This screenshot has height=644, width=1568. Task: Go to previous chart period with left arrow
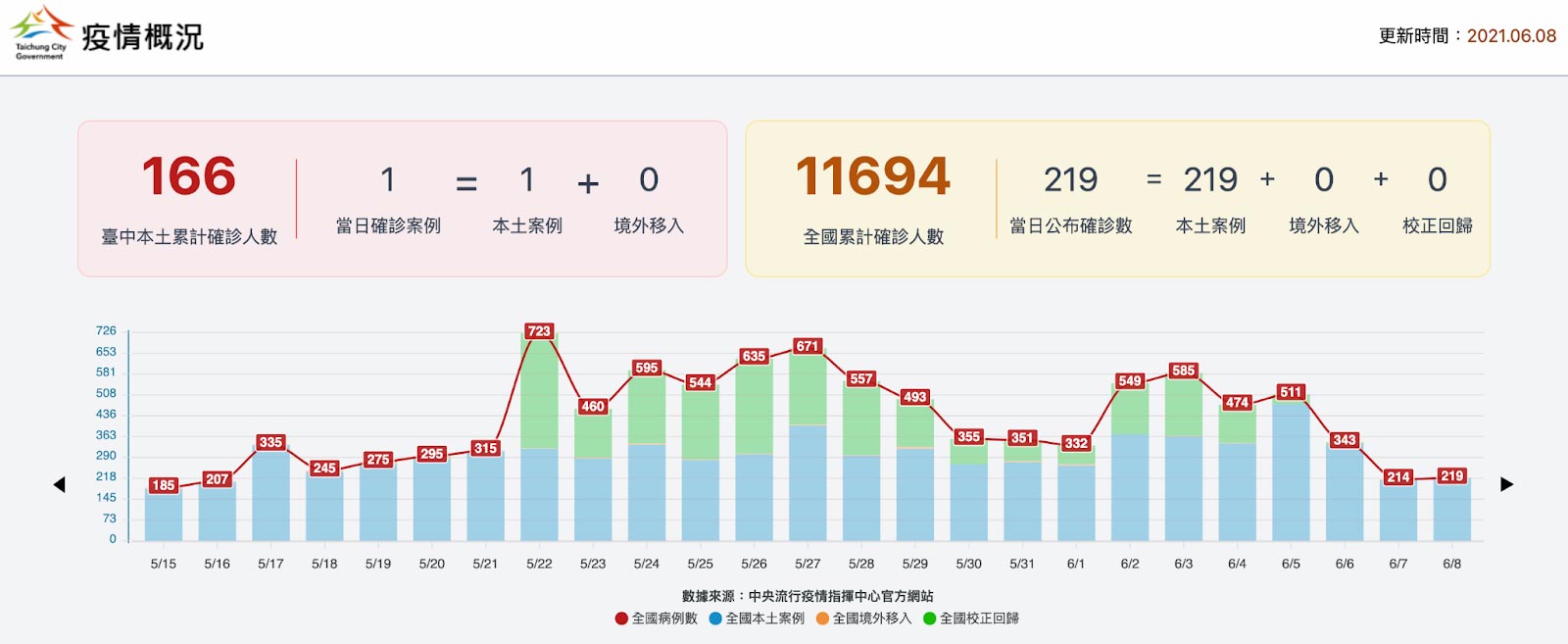59,484
